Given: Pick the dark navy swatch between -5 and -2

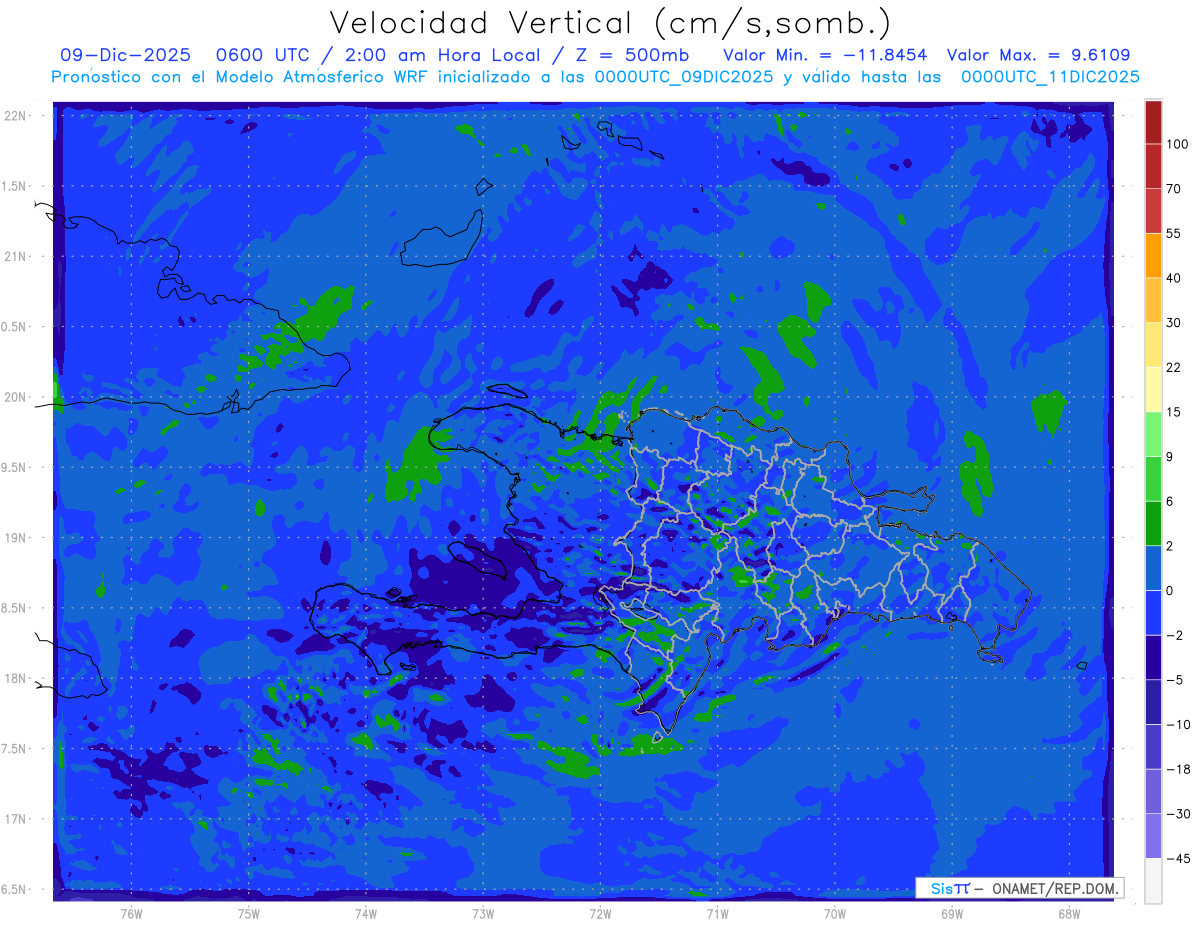Looking at the screenshot, I should (x=1153, y=657).
